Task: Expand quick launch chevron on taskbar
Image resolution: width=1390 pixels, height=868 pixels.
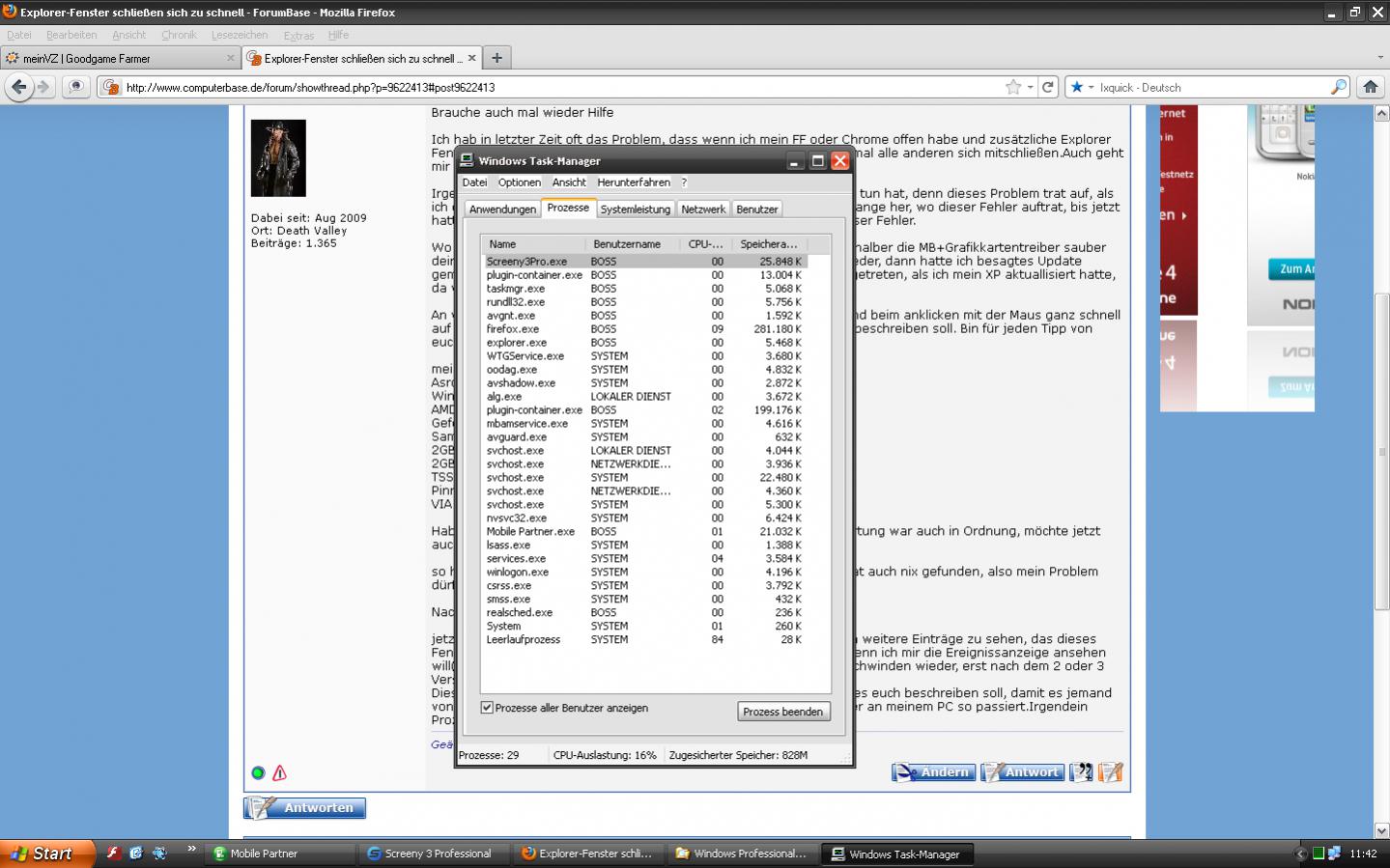Action: pyautogui.click(x=191, y=850)
